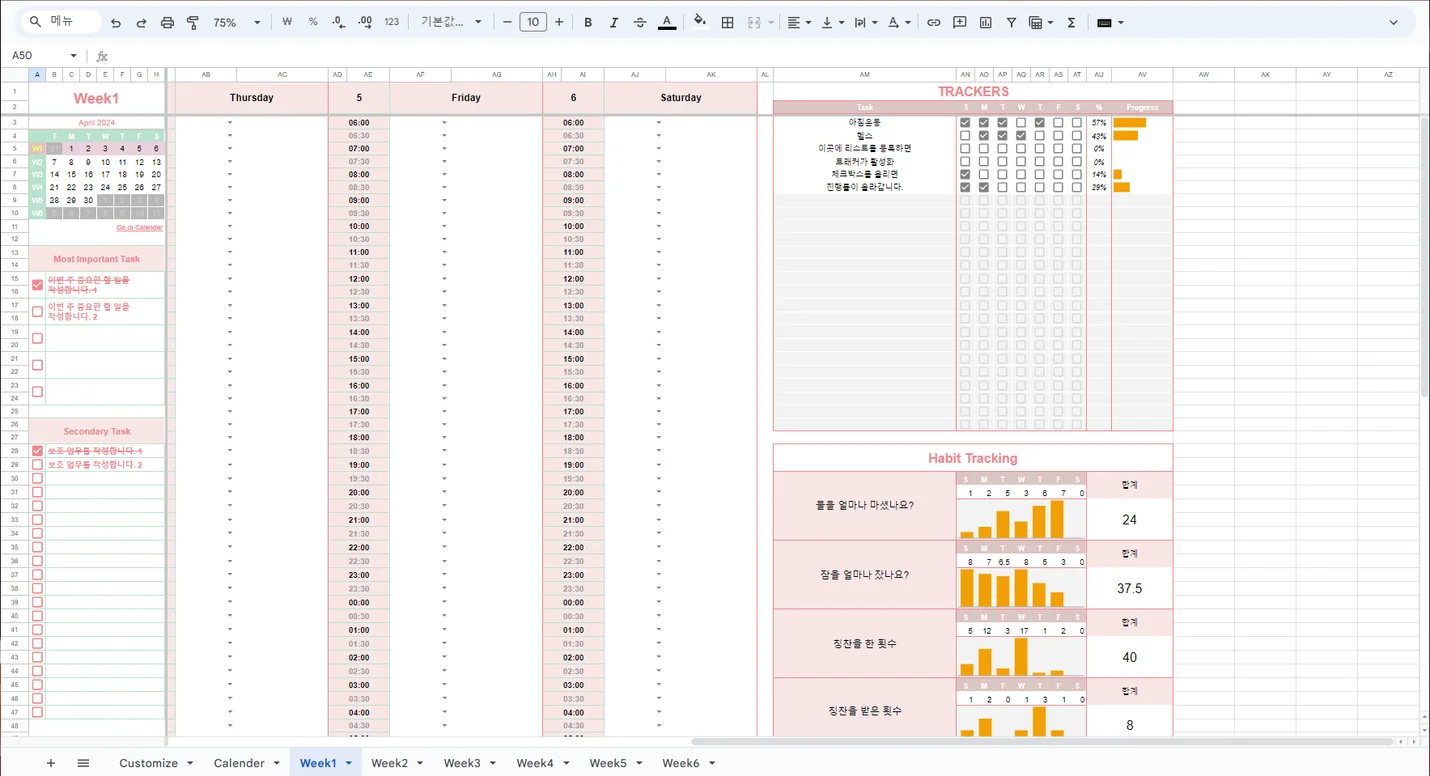Toggle checkbox for 보조 업무를 작성합니다. 1
1430x776 pixels.
[37, 451]
